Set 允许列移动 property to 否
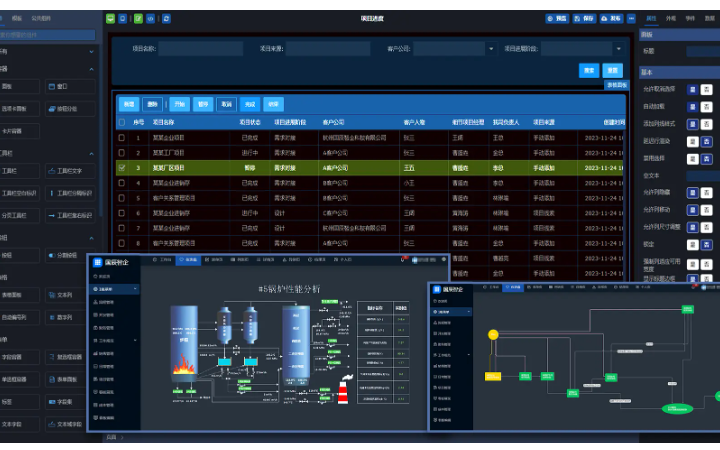 click(707, 210)
